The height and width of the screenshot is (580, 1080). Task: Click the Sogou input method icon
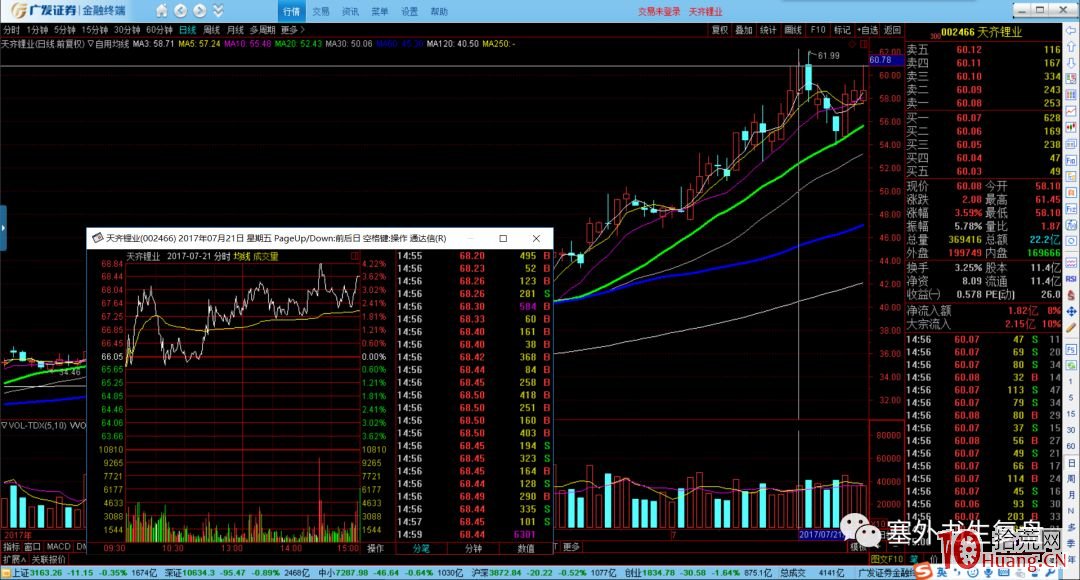coord(924,572)
